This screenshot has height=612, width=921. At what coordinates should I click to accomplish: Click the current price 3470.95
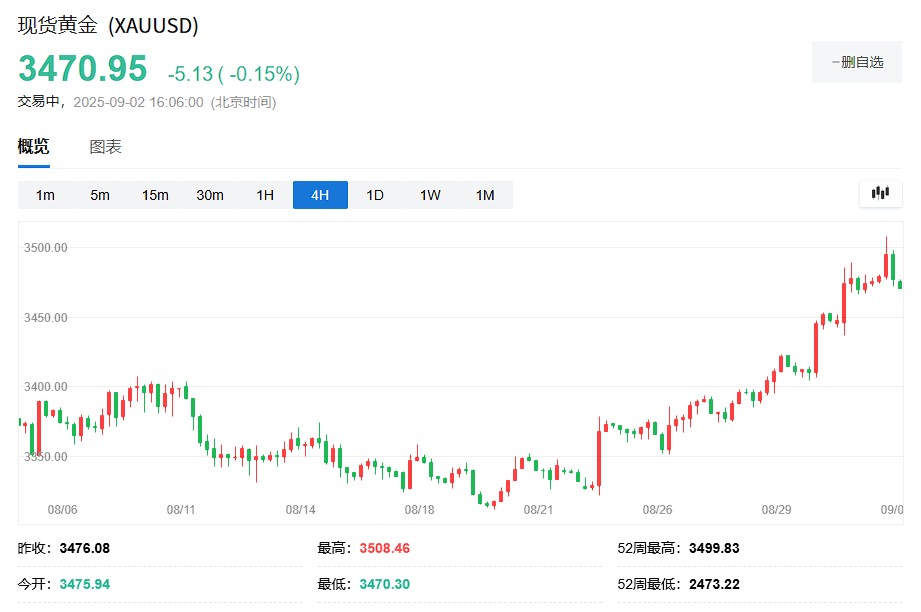(x=83, y=69)
